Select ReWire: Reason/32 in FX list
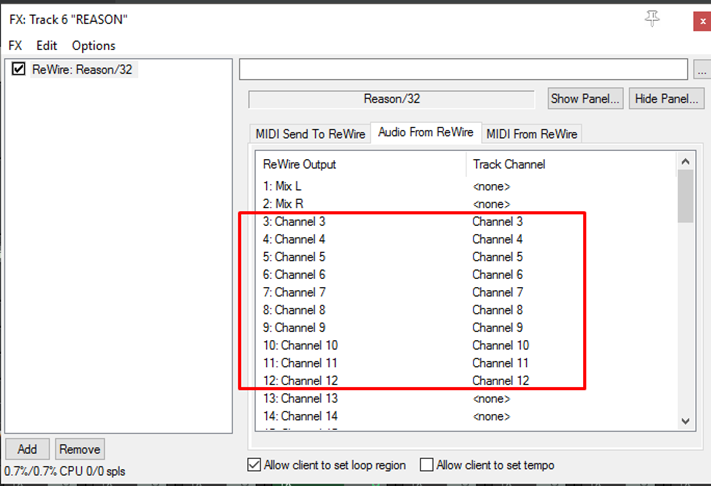 point(82,69)
